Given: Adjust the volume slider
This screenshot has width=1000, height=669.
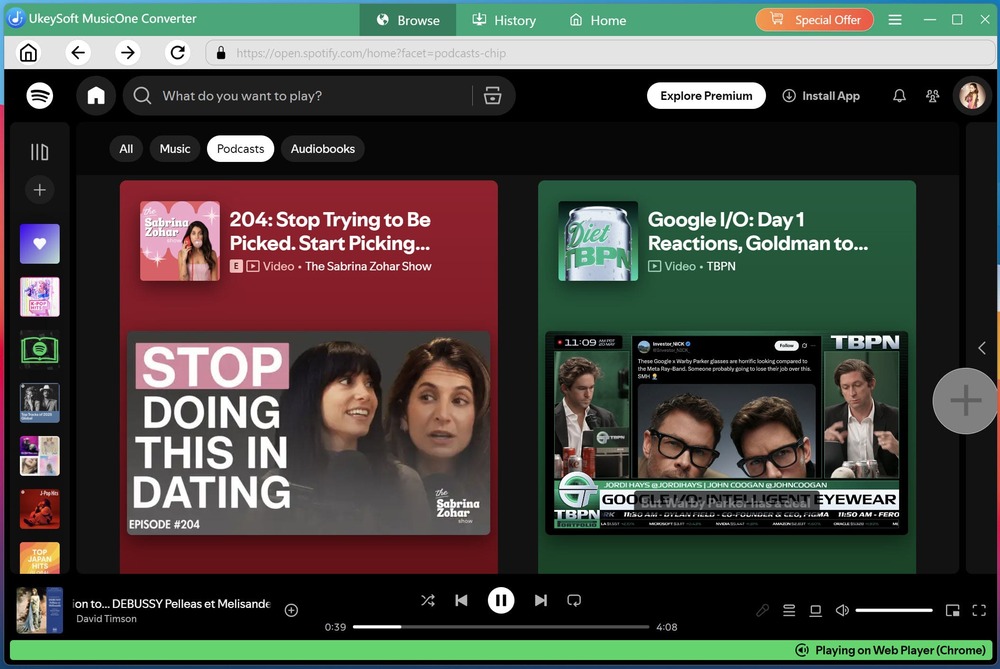Looking at the screenshot, I should [x=893, y=610].
